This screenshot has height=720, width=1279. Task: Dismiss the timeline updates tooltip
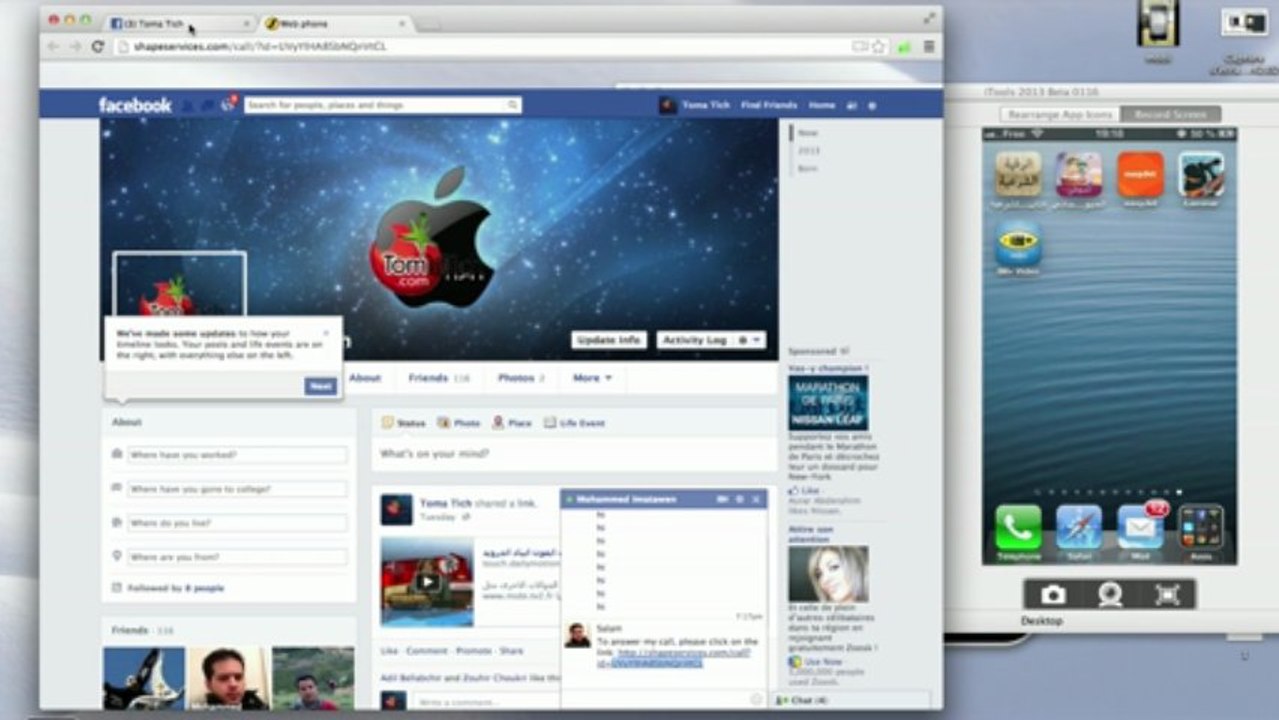326,333
